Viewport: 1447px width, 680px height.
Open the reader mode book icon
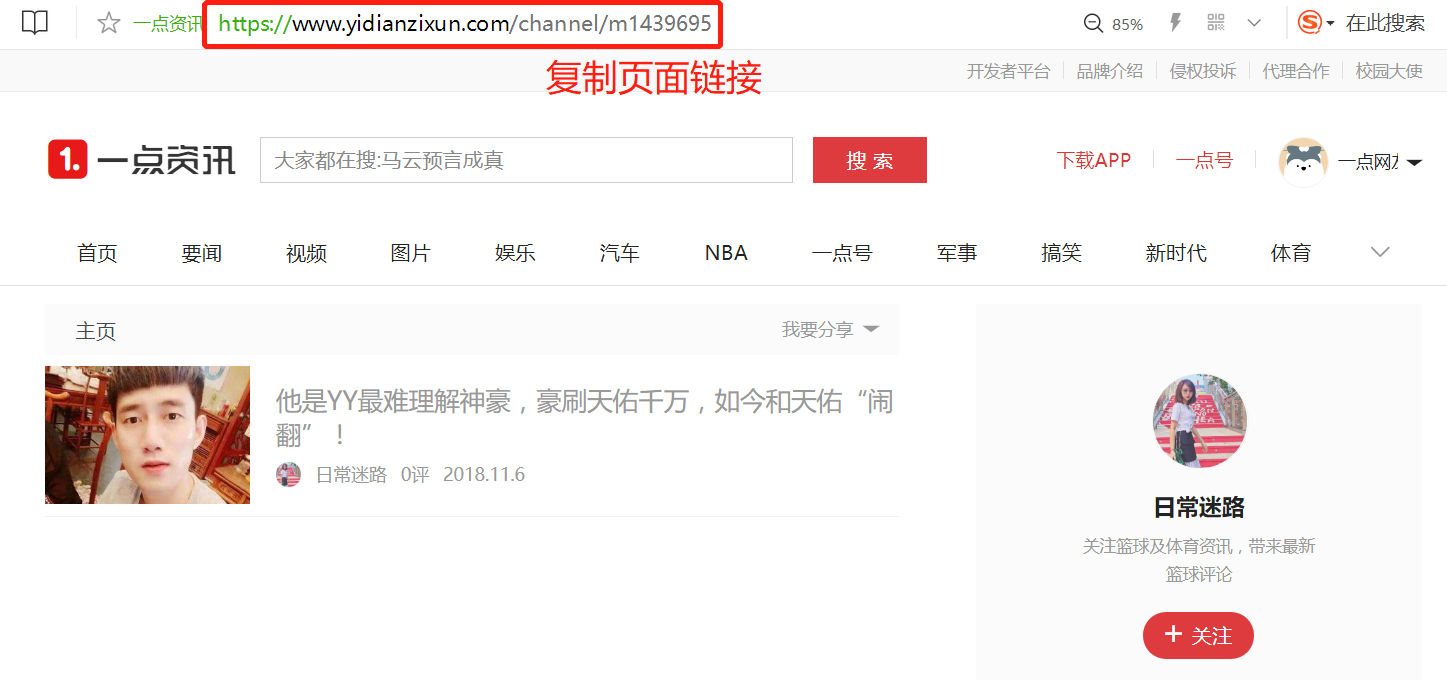click(x=35, y=23)
